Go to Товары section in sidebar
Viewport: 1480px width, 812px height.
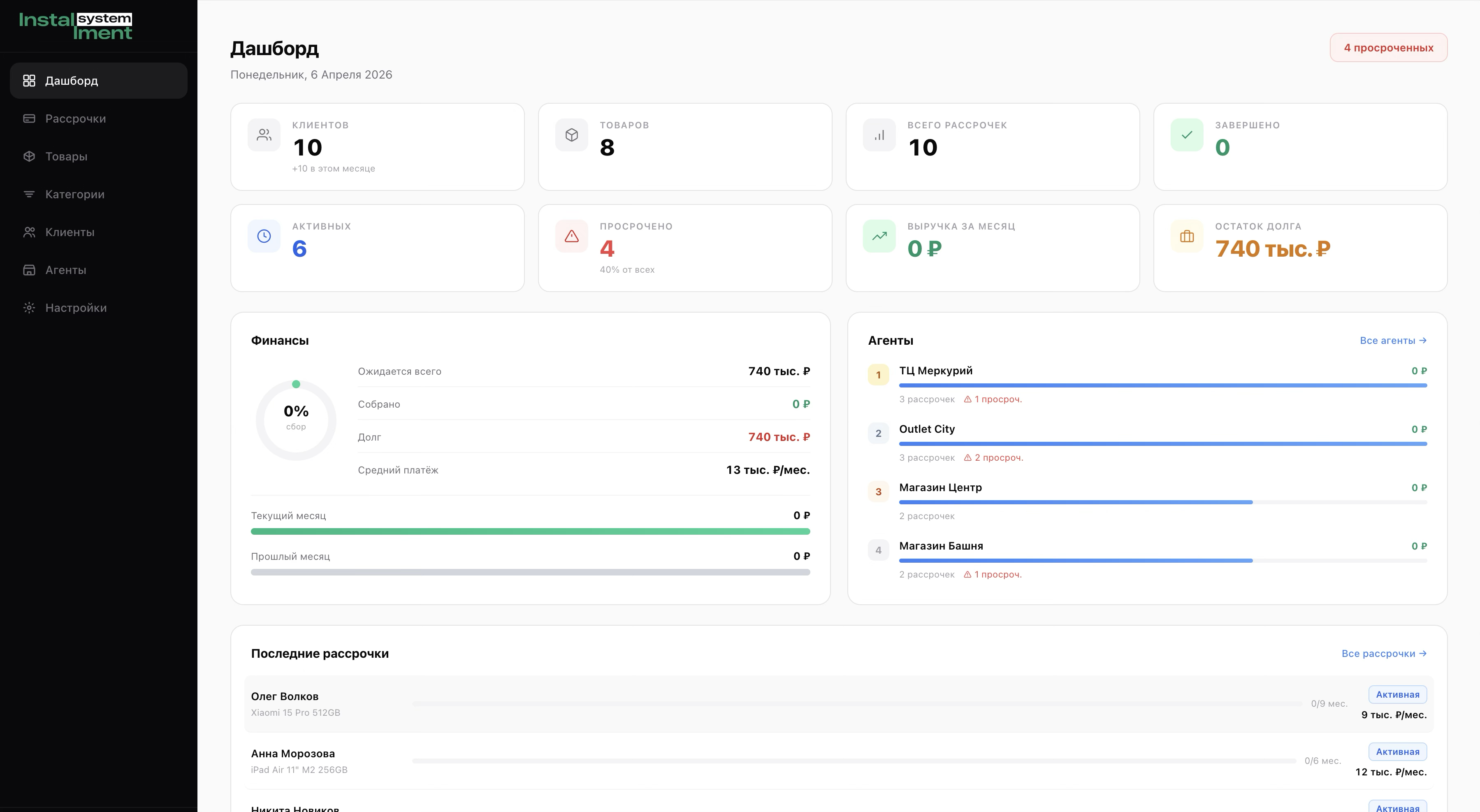point(66,156)
